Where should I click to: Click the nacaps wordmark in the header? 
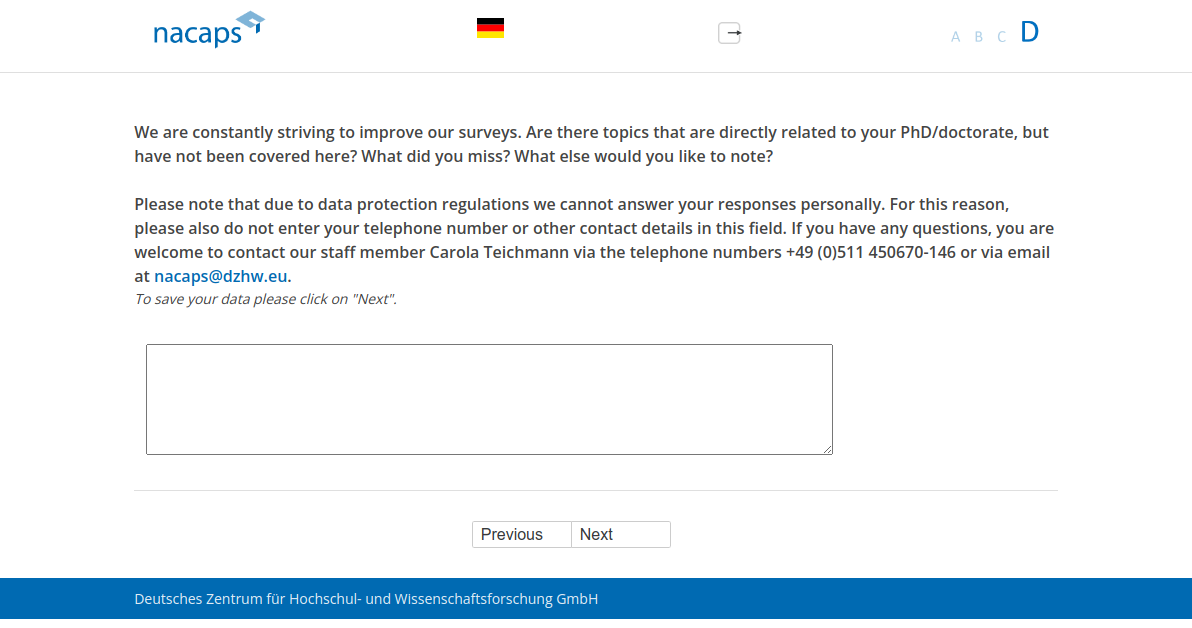point(197,34)
